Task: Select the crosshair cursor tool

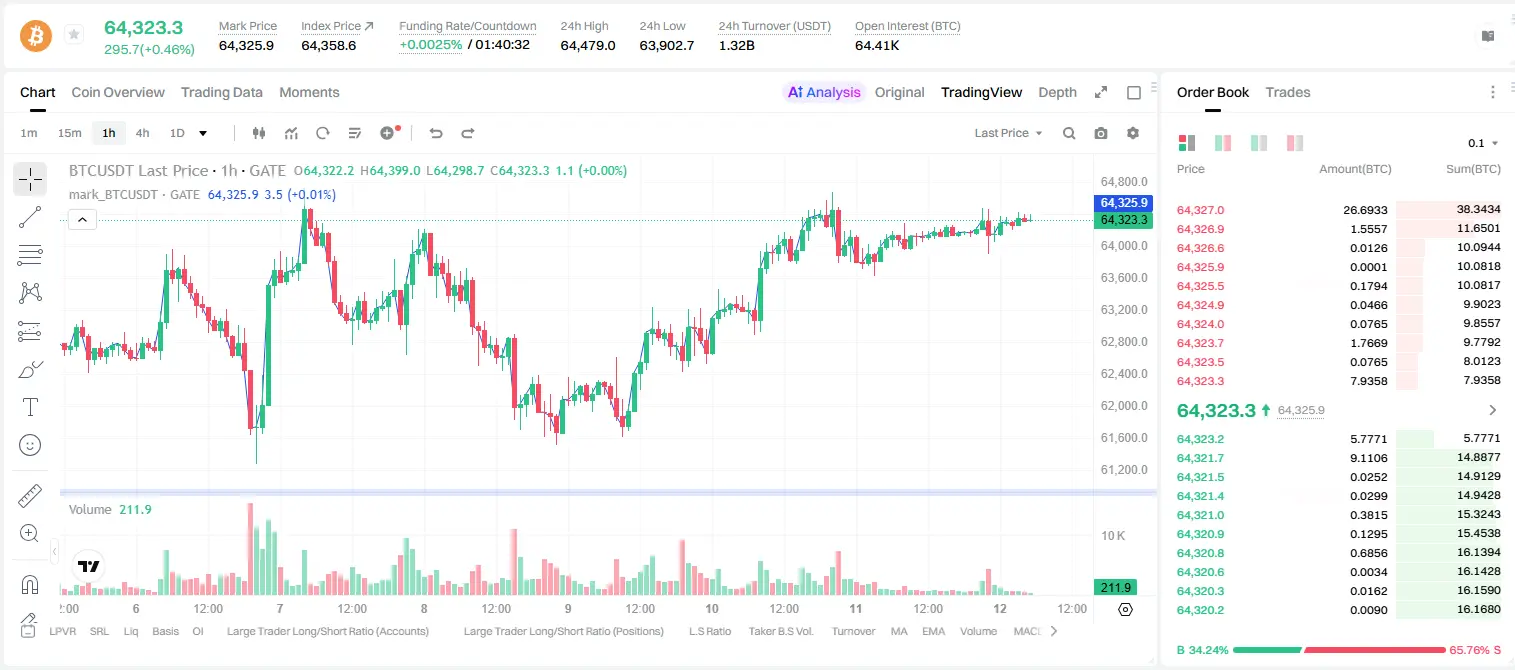Action: click(30, 180)
